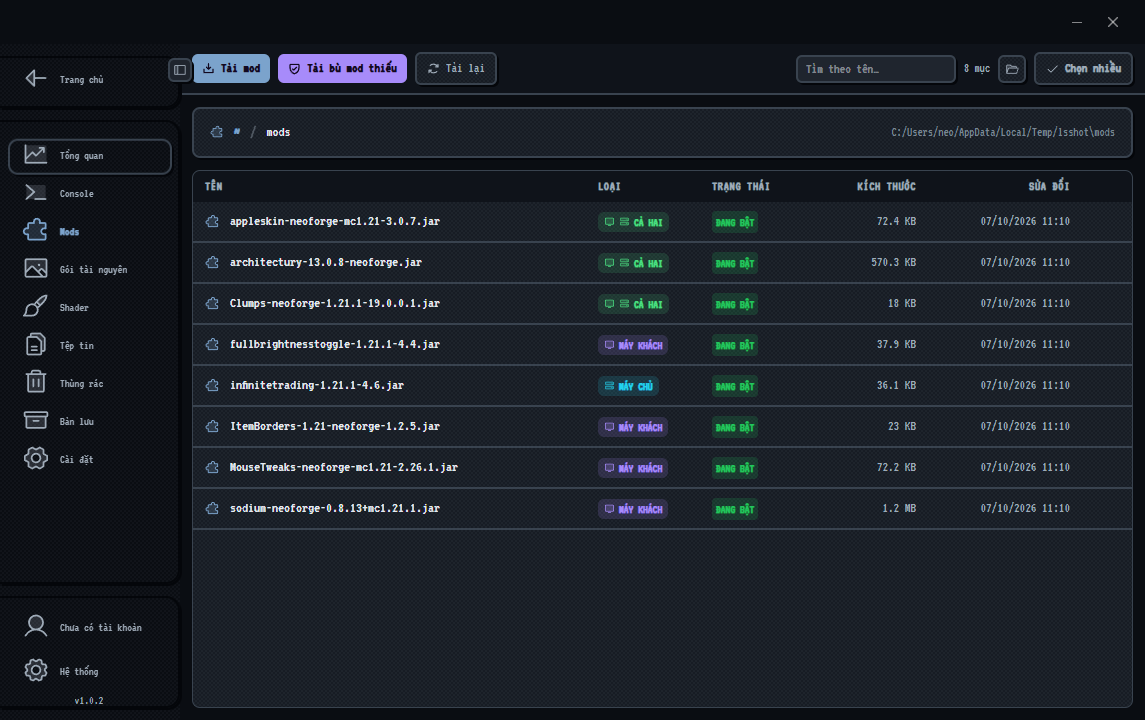Select MouseTweaks-neoforge-mc1.21-2.26.1.jar file name
Image resolution: width=1145 pixels, height=720 pixels.
tap(344, 467)
